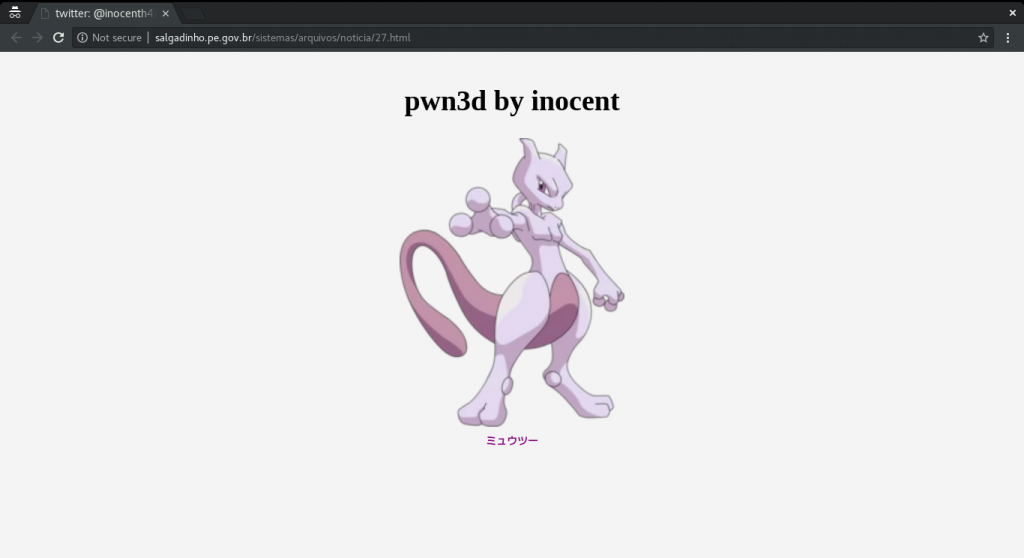Screen dimensions: 1024x558
Task: Click the Mewtwo image
Action: (x=512, y=282)
